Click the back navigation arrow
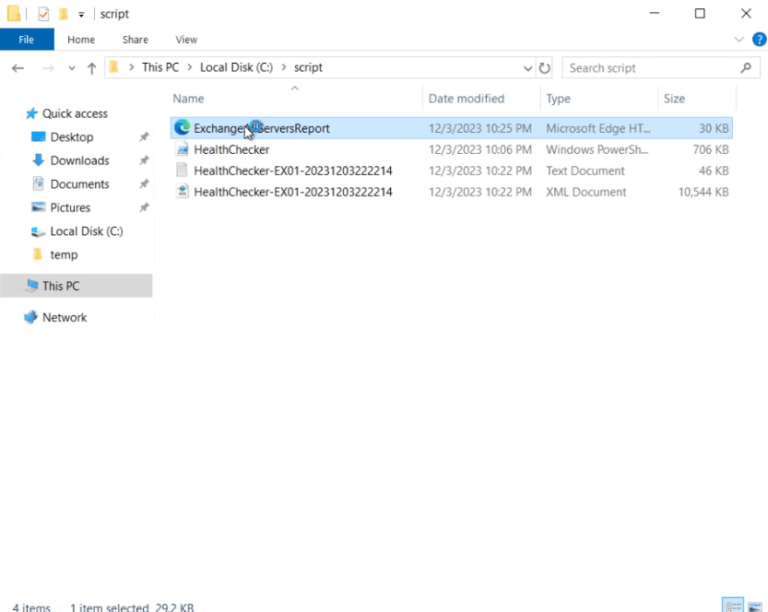 (x=18, y=68)
